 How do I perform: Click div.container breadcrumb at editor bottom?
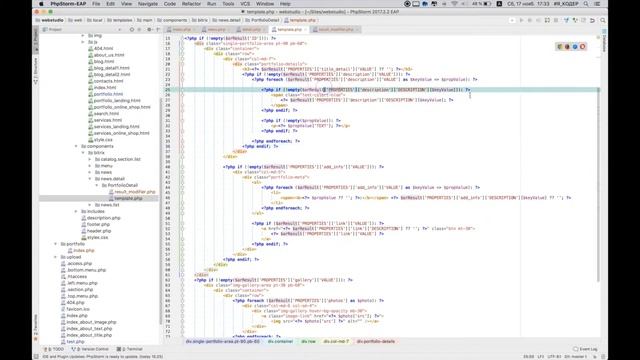(x=280, y=341)
